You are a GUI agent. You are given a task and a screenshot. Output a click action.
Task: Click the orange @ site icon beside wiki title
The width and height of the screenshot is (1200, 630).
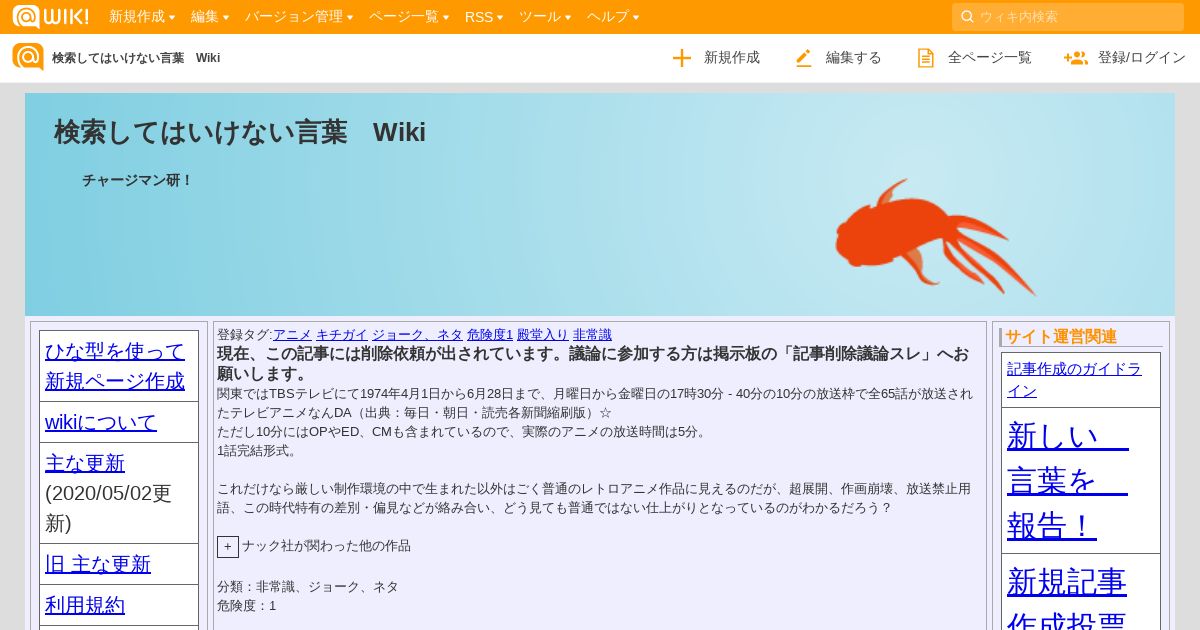point(28,57)
